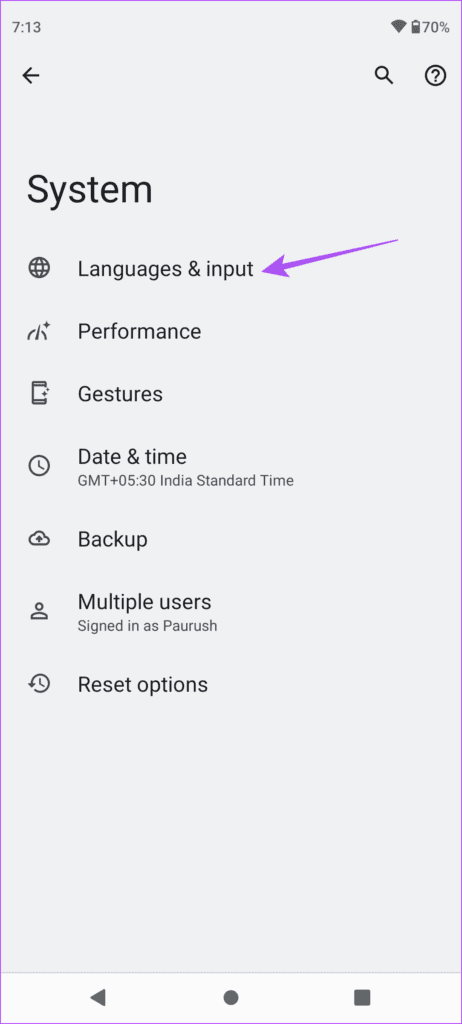Tap the Backup cloud upload icon
The image size is (462, 1024).
39,539
